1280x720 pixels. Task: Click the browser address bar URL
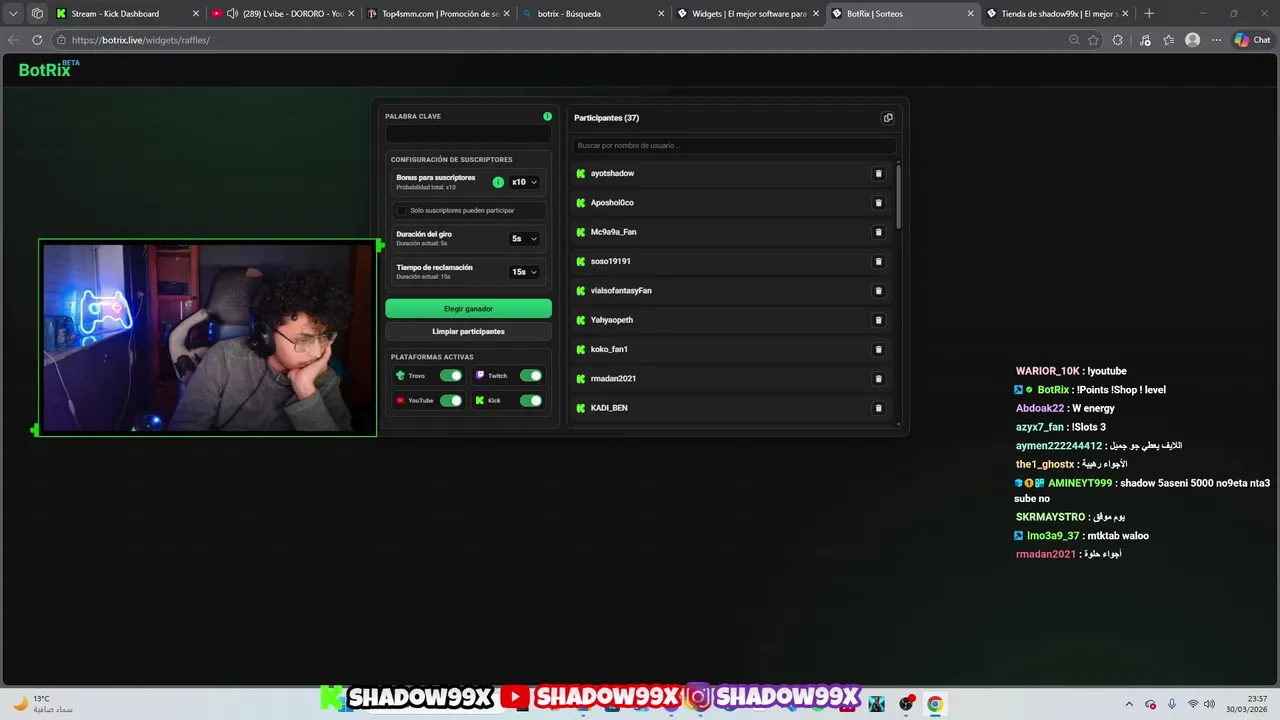(x=141, y=40)
